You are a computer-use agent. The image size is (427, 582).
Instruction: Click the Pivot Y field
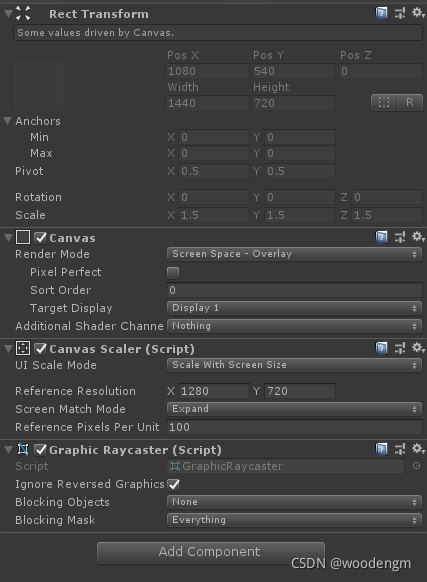(x=300, y=171)
